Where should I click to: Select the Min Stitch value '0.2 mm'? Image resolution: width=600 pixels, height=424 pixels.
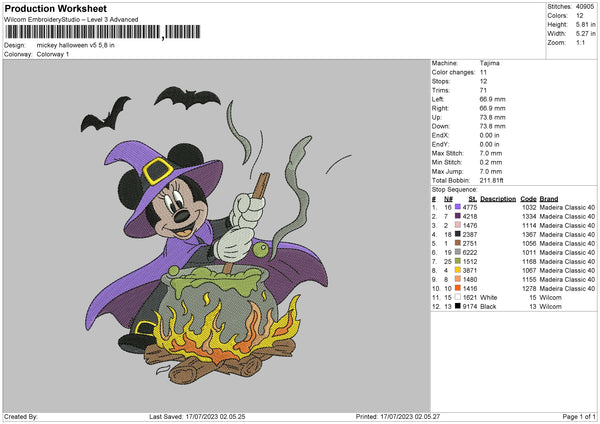[x=491, y=162]
